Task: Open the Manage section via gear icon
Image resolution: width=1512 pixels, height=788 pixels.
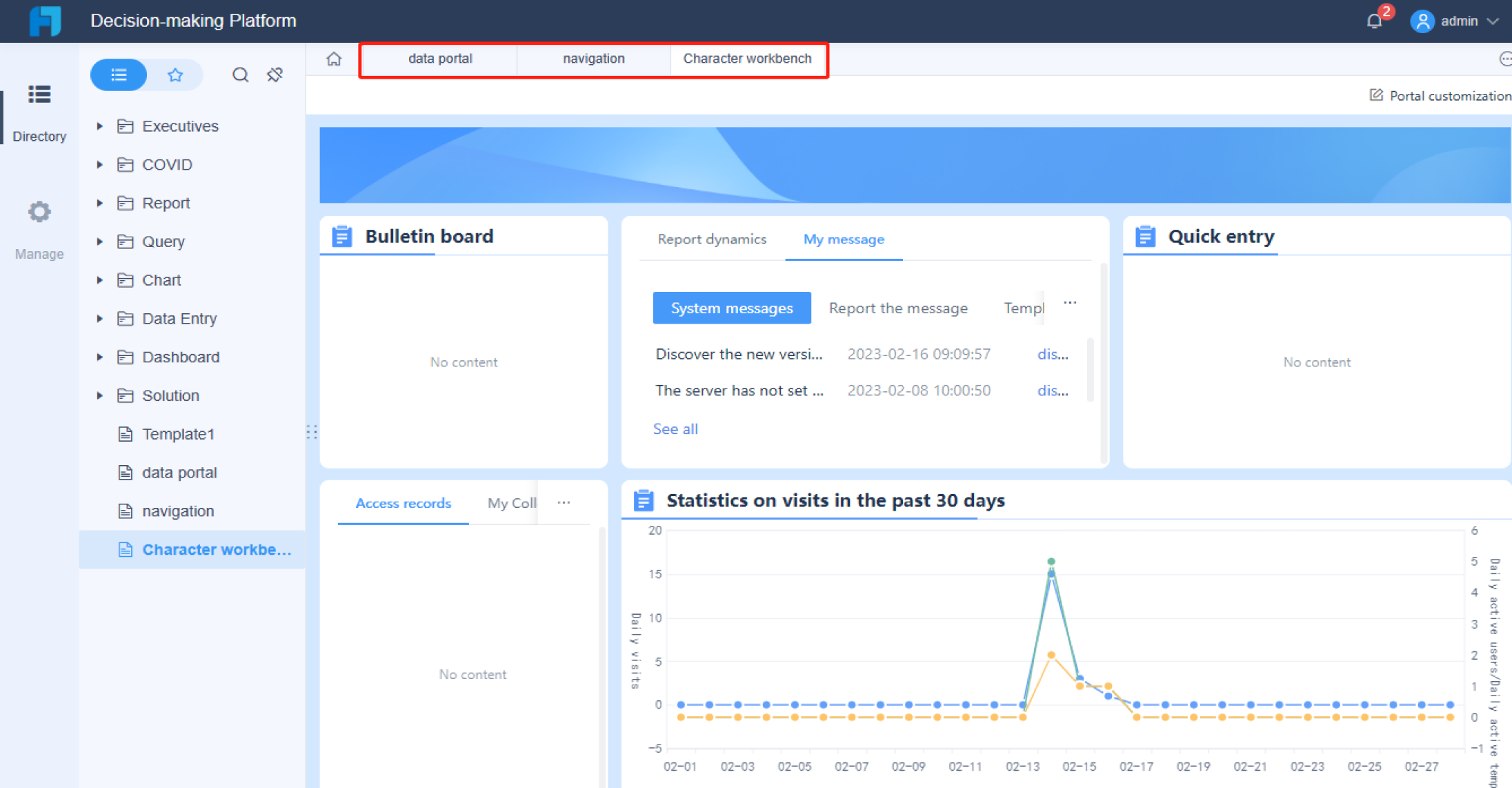Action: coord(39,212)
